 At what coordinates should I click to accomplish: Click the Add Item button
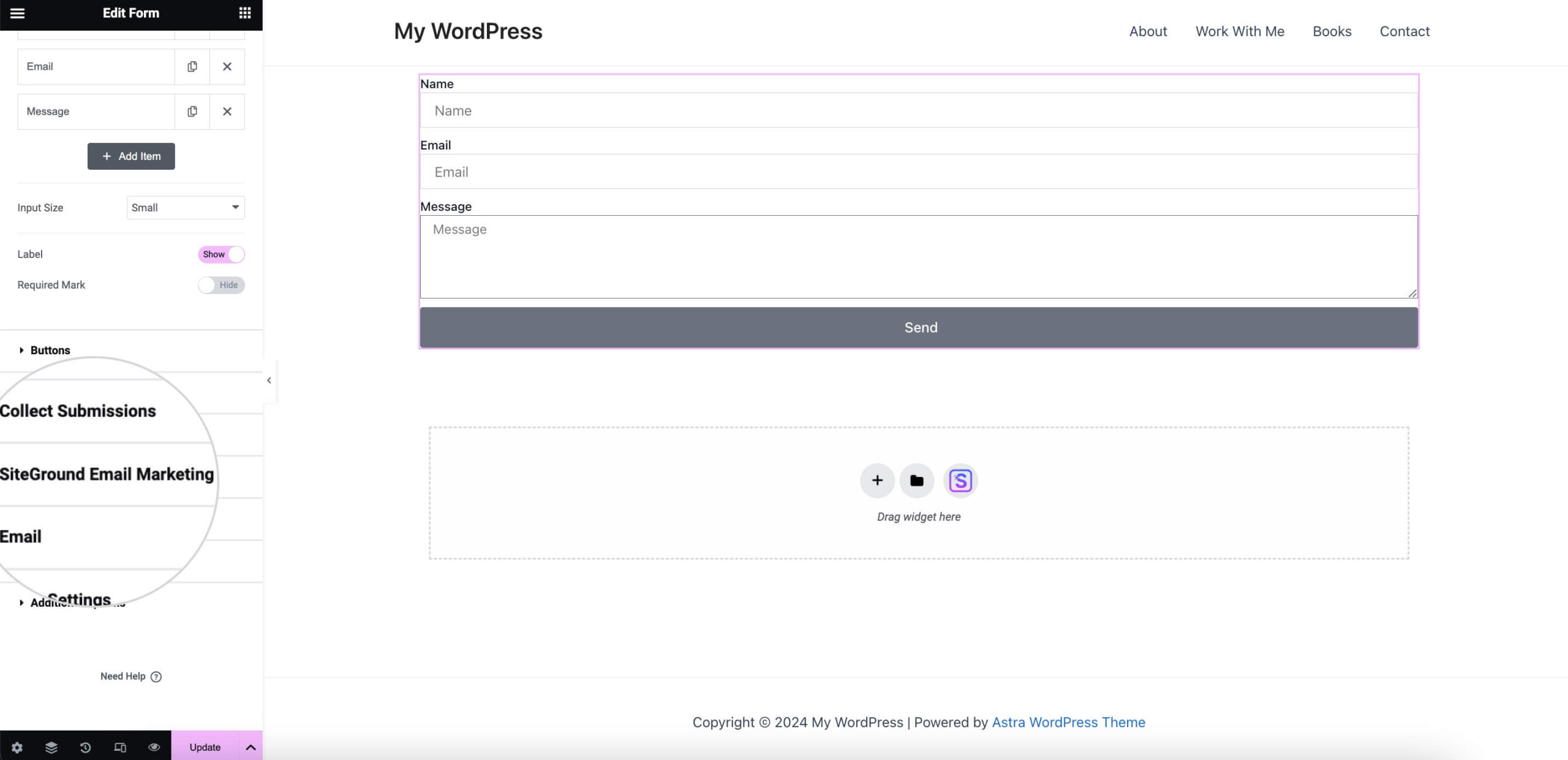[x=131, y=156]
